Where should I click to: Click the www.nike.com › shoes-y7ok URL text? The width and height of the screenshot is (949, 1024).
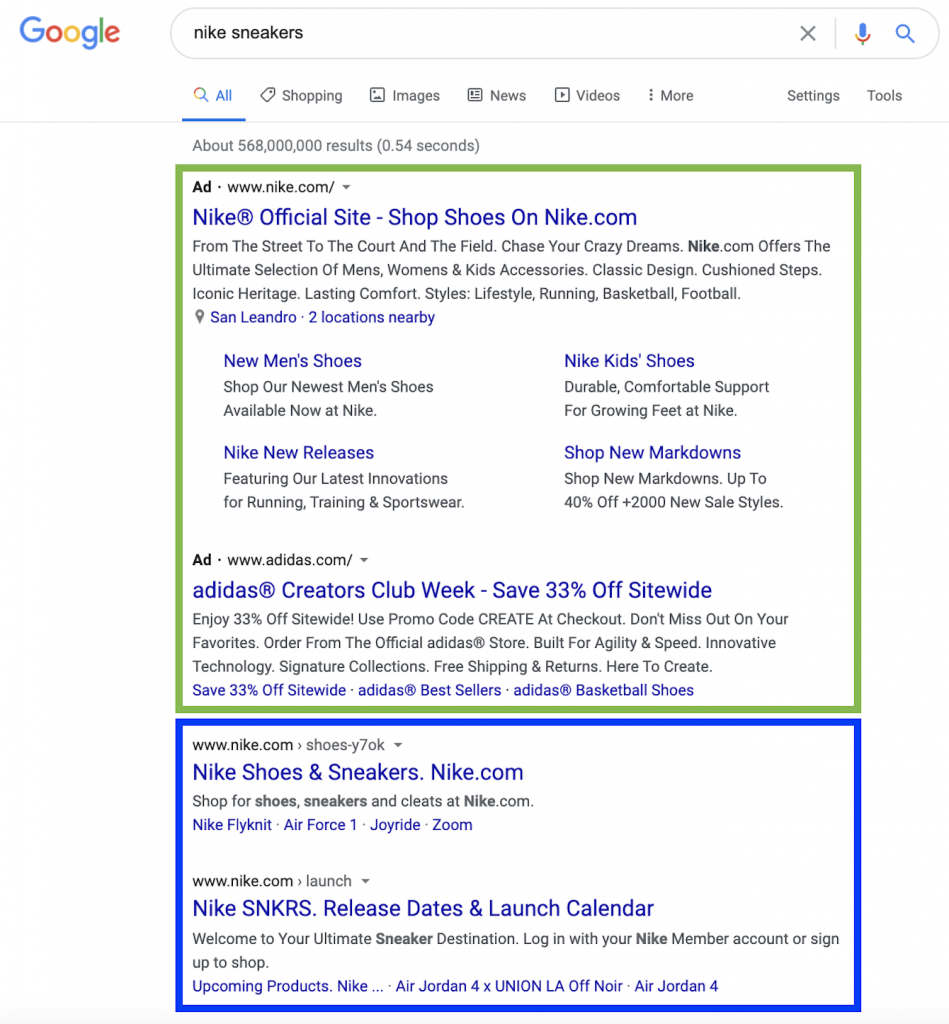pyautogui.click(x=288, y=745)
